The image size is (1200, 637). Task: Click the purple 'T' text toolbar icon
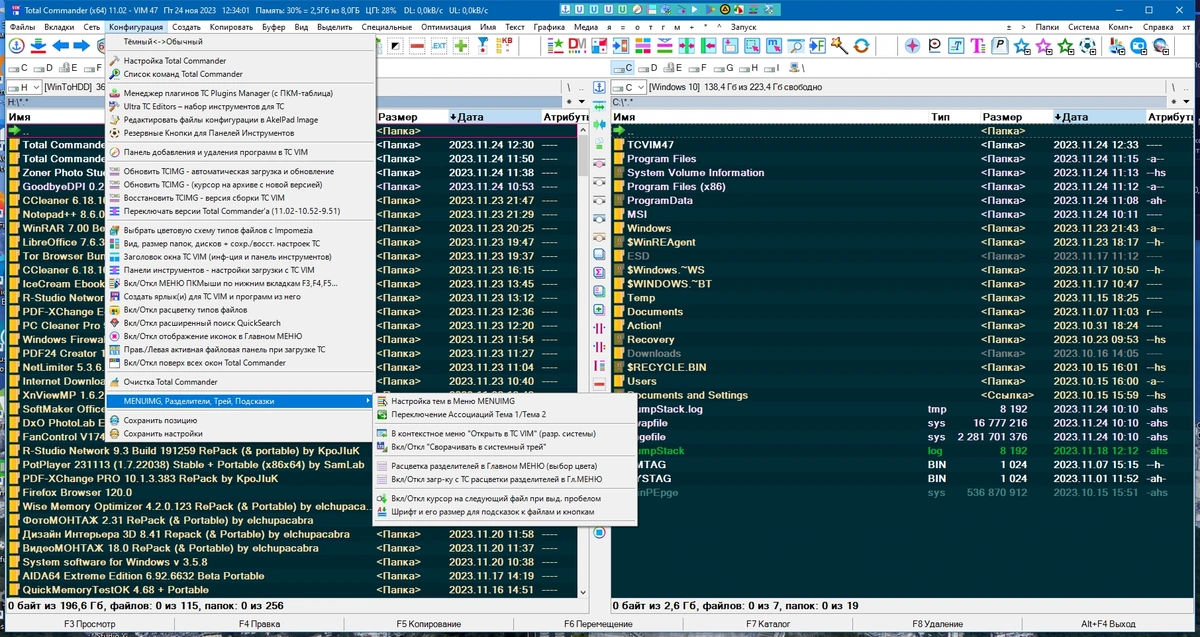pos(978,45)
